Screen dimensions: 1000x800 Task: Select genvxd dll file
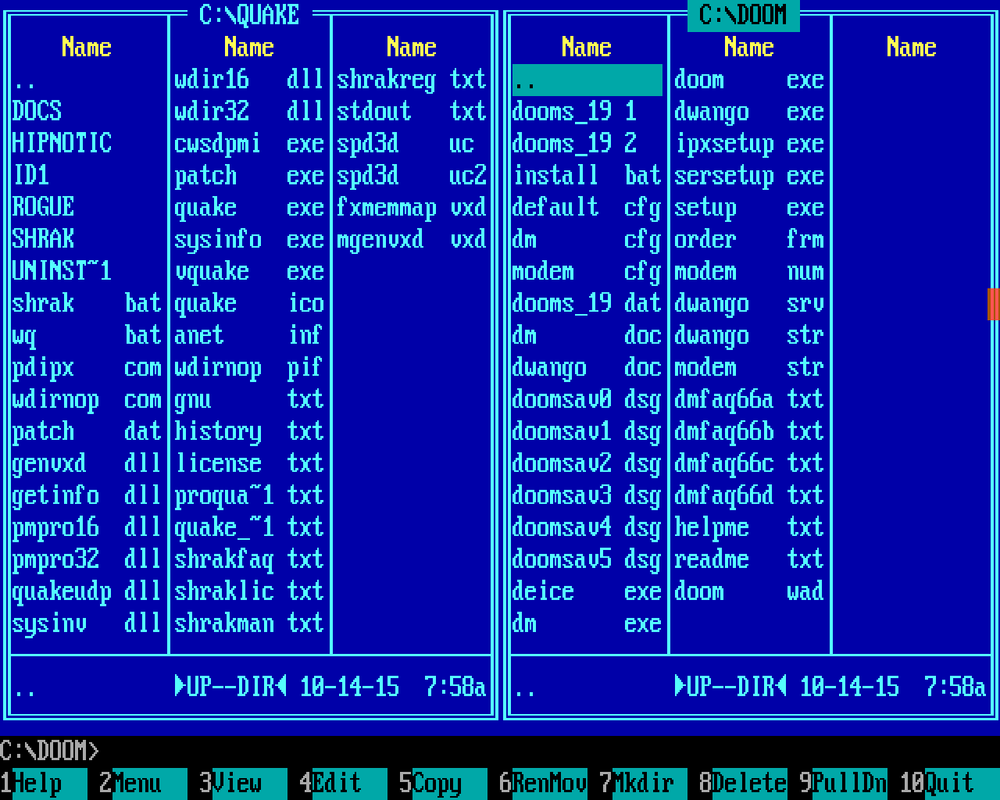[87, 464]
